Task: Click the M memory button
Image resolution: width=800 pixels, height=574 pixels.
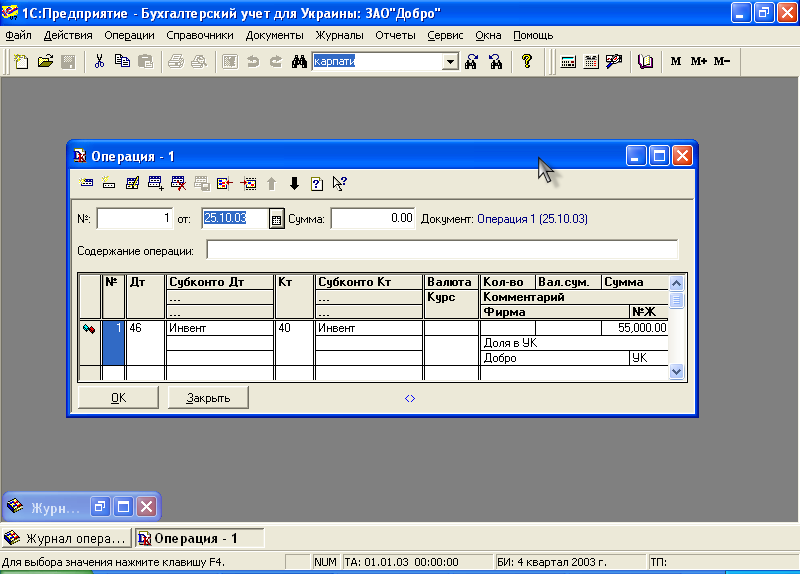Action: coord(676,61)
